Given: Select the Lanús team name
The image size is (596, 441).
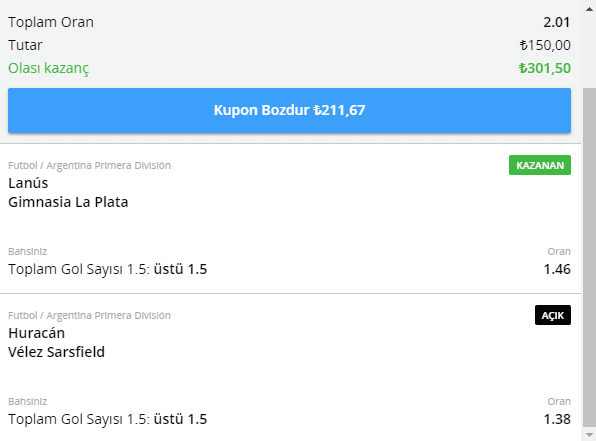Looking at the screenshot, I should pyautogui.click(x=28, y=183).
